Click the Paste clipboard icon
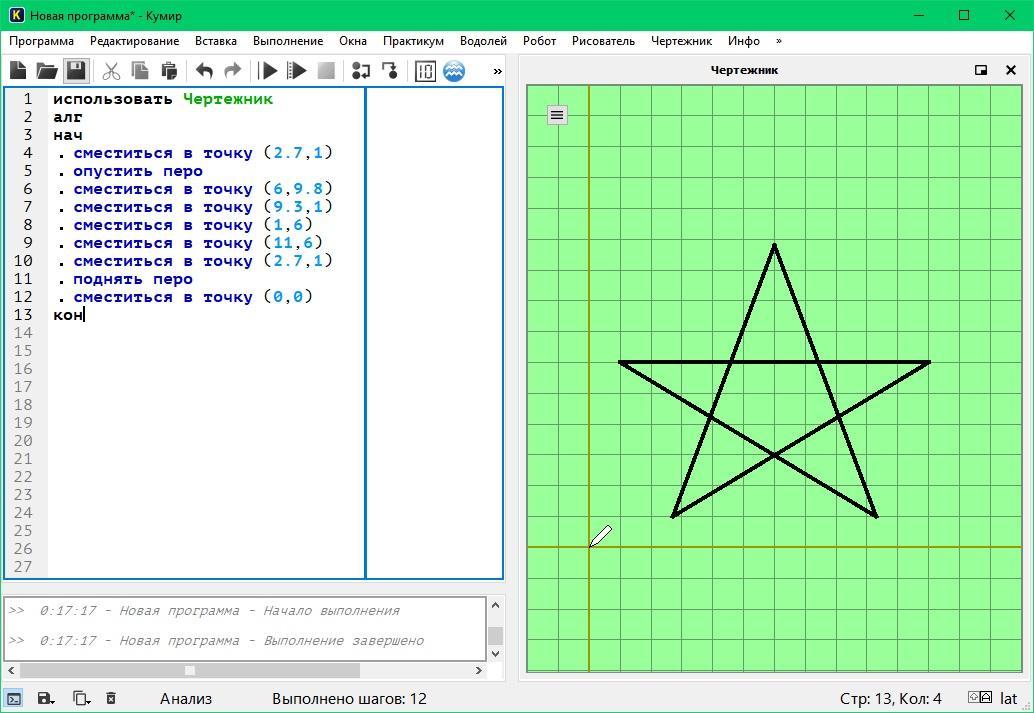The image size is (1034, 713). pos(169,71)
